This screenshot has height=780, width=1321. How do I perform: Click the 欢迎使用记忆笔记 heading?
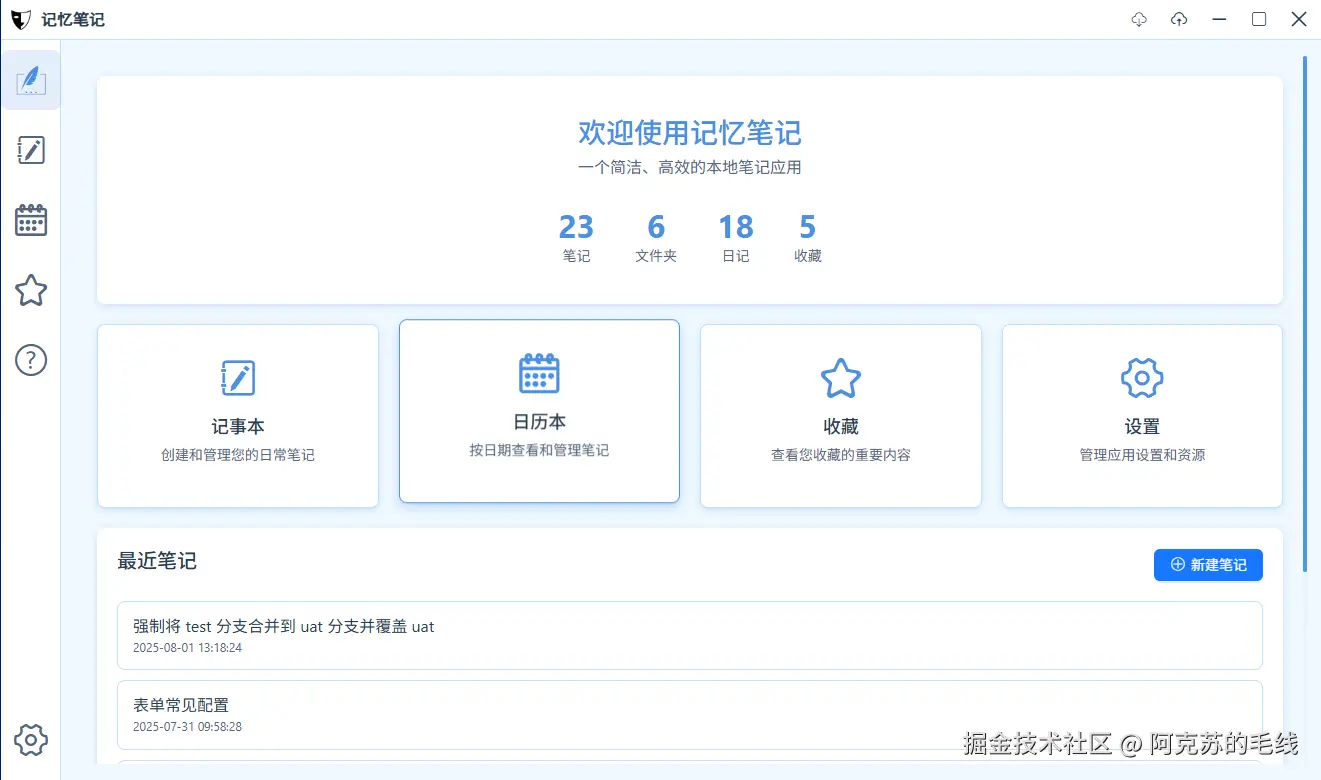[x=690, y=132]
